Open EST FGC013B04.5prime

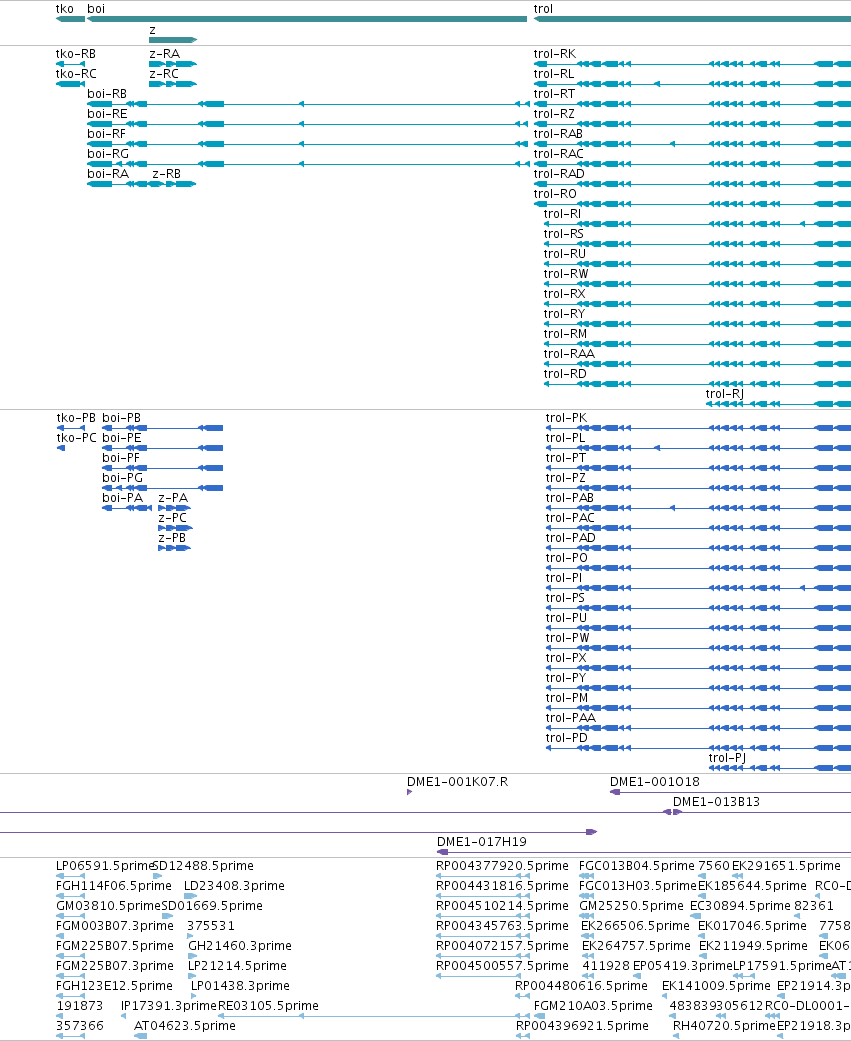click(x=637, y=865)
